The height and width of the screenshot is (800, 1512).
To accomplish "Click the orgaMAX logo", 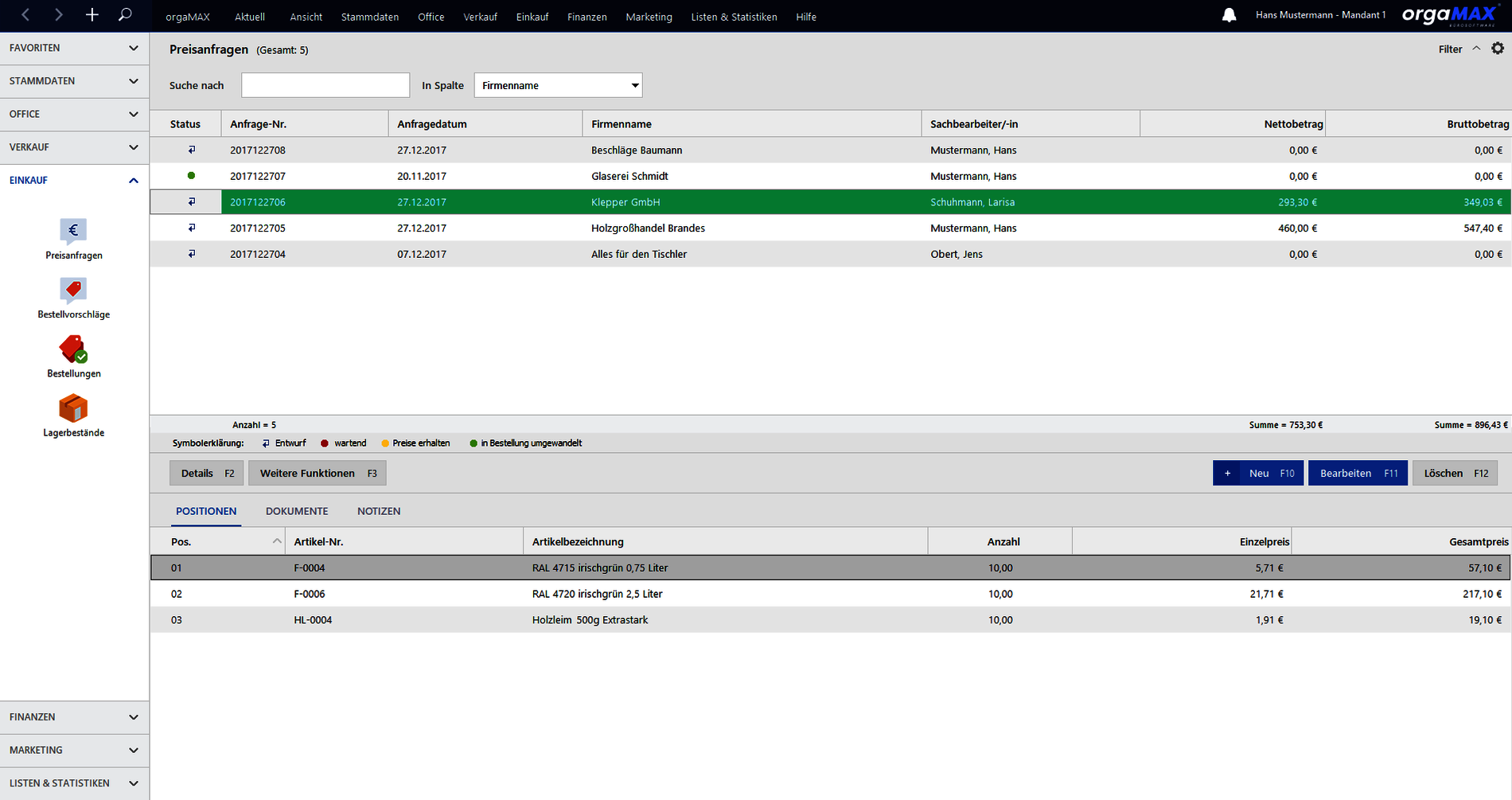I will click(x=1449, y=15).
